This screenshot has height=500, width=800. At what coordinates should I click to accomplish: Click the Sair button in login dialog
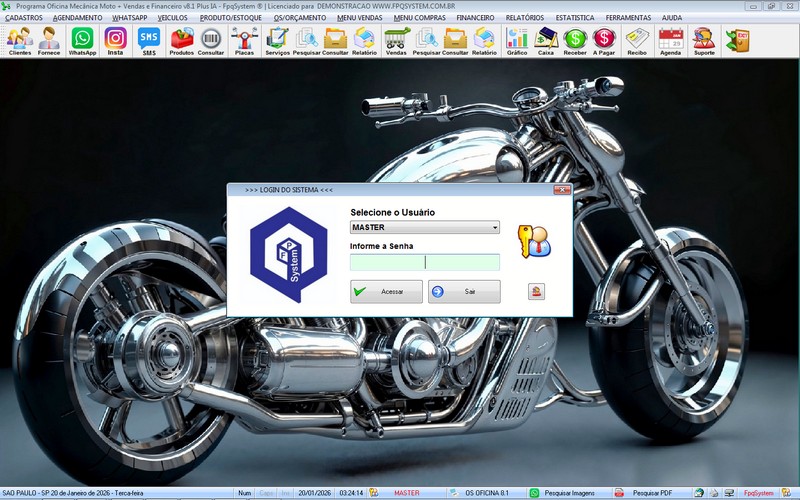click(464, 291)
